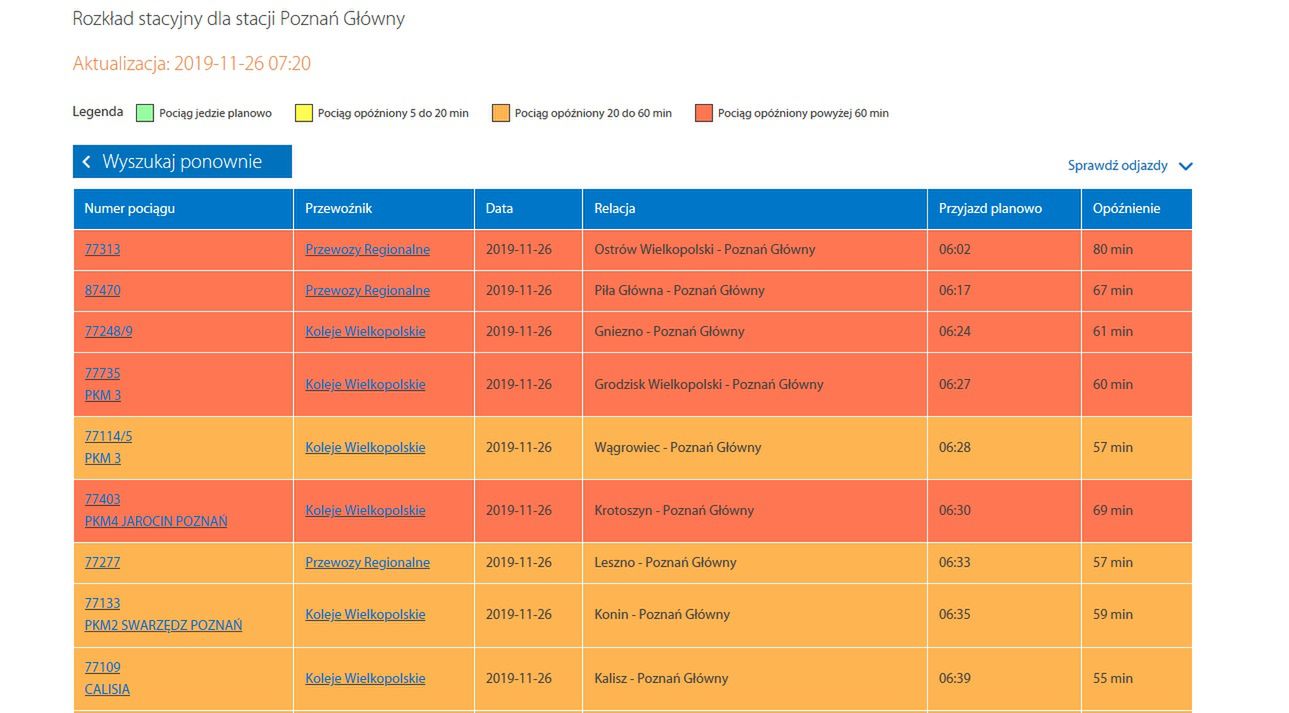Click the 06:24 planned arrival cell
Image resolution: width=1289 pixels, height=713 pixels.
click(x=1004, y=332)
